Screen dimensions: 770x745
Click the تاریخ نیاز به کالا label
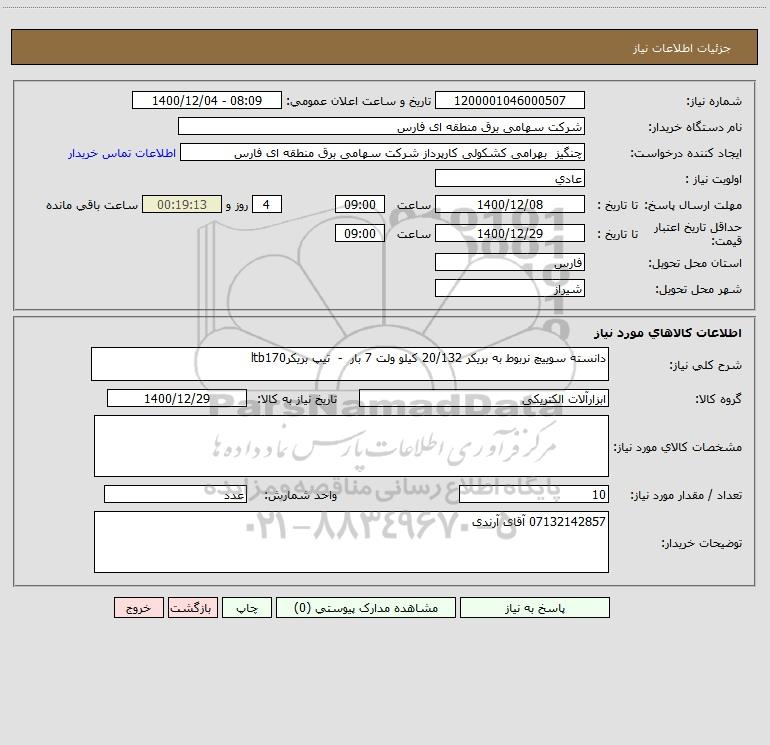coord(298,399)
